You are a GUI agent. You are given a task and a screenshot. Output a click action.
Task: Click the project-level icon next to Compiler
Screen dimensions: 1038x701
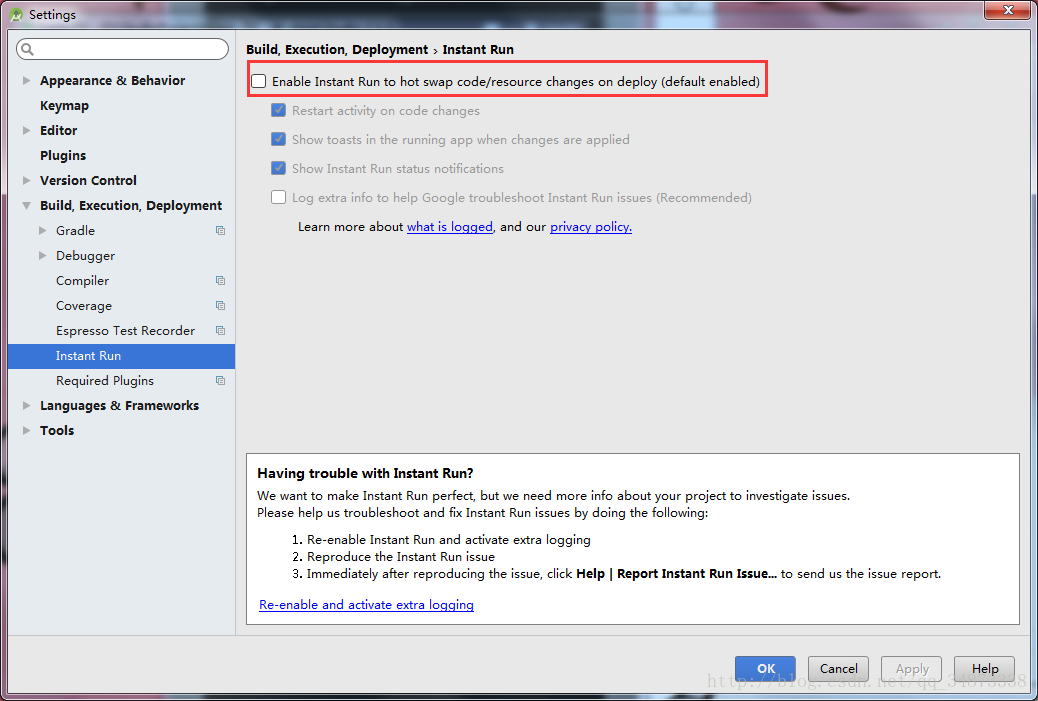[x=220, y=281]
